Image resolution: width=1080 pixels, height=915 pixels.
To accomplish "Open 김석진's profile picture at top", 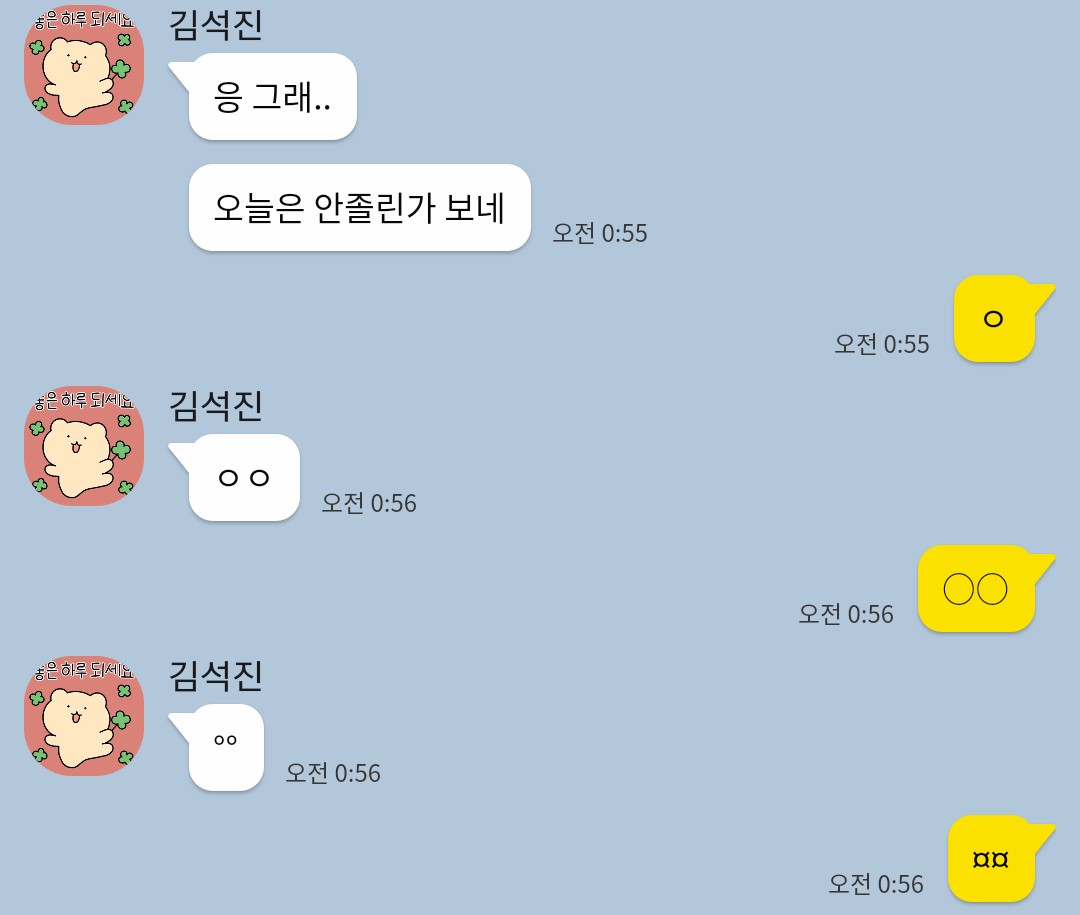I will [x=84, y=65].
